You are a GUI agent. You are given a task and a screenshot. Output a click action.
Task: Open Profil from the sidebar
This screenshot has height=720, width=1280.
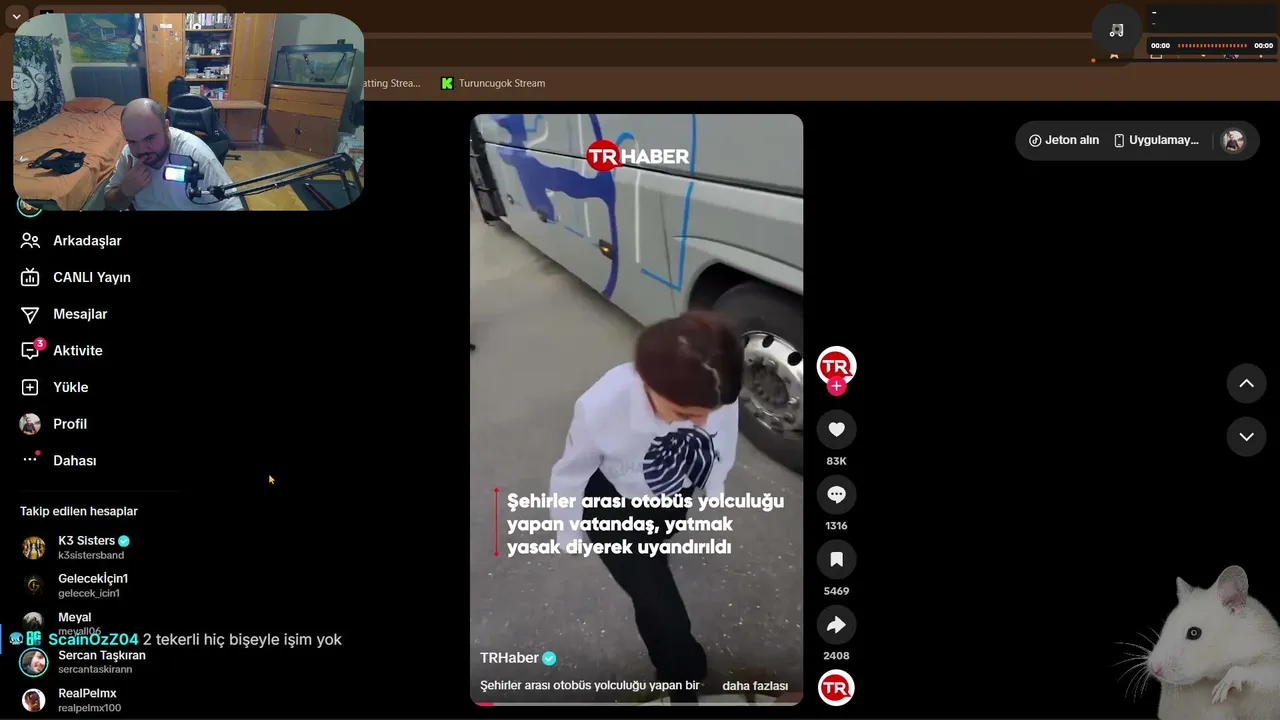54,424
